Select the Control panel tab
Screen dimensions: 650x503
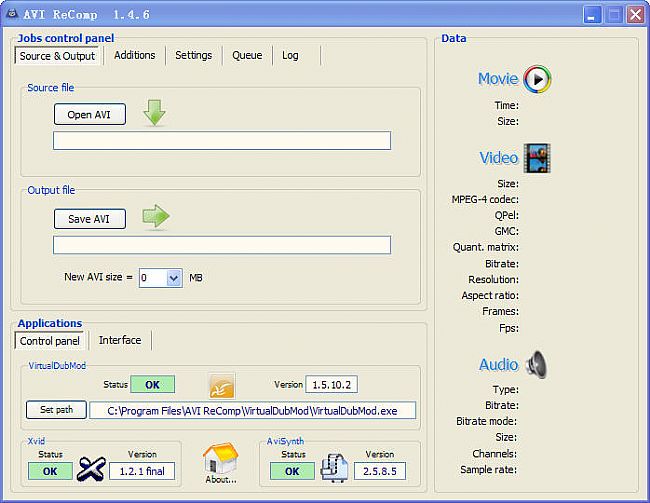49,341
